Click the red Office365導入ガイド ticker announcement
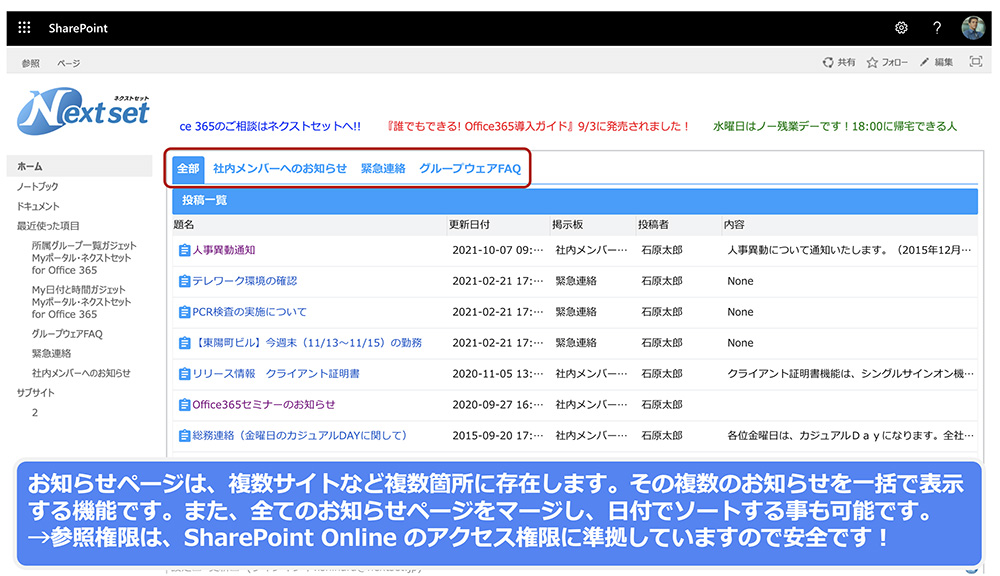This screenshot has width=1000, height=576. (x=539, y=126)
